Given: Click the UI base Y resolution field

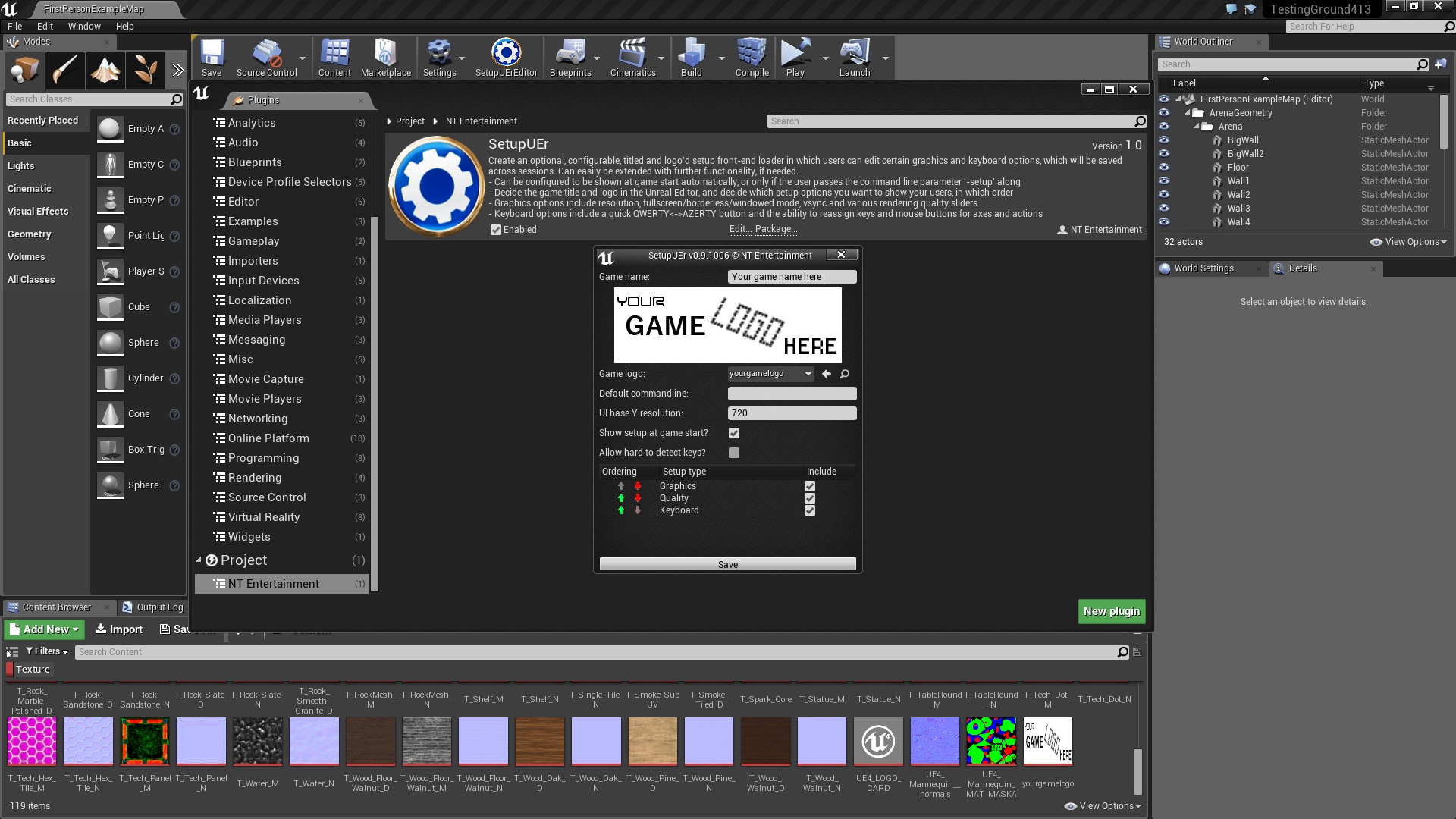Looking at the screenshot, I should tap(792, 413).
